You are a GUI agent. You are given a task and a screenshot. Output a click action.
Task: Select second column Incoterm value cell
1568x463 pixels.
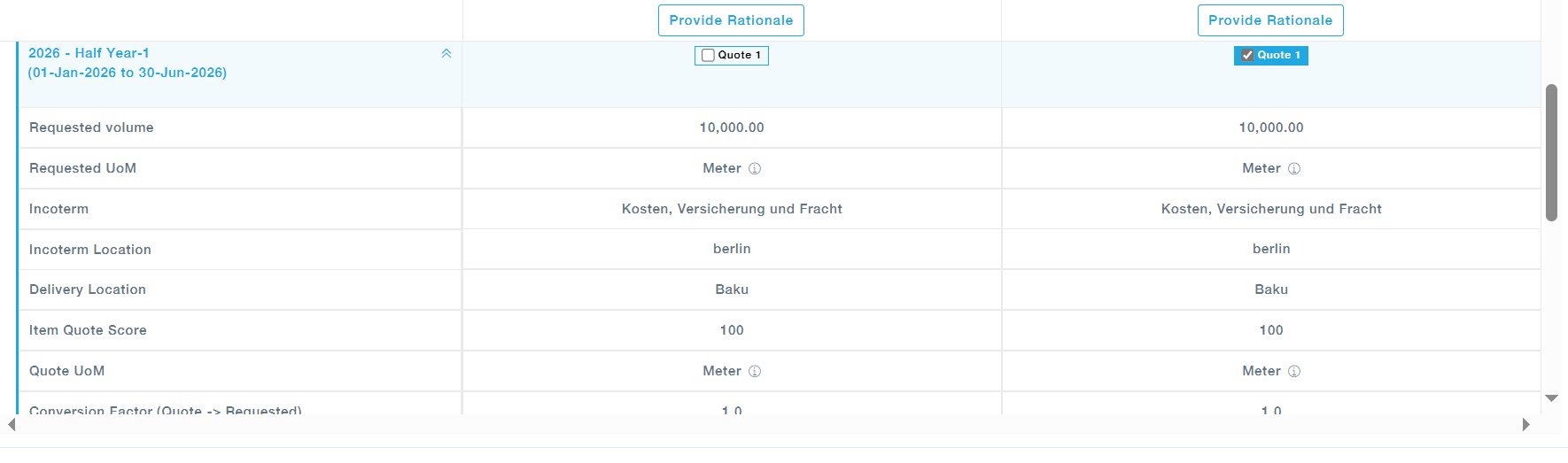tap(1271, 209)
